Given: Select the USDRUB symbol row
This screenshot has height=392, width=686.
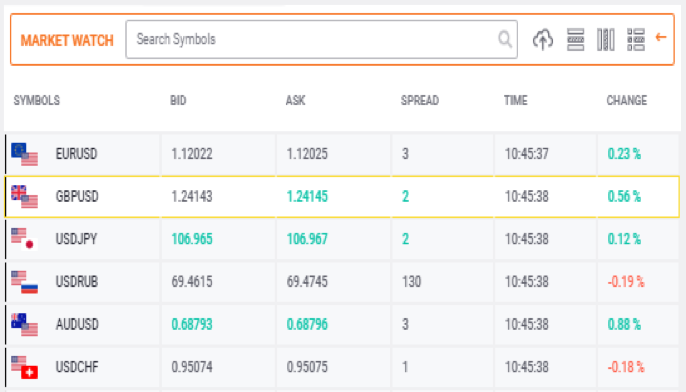Looking at the screenshot, I should click(x=342, y=282).
